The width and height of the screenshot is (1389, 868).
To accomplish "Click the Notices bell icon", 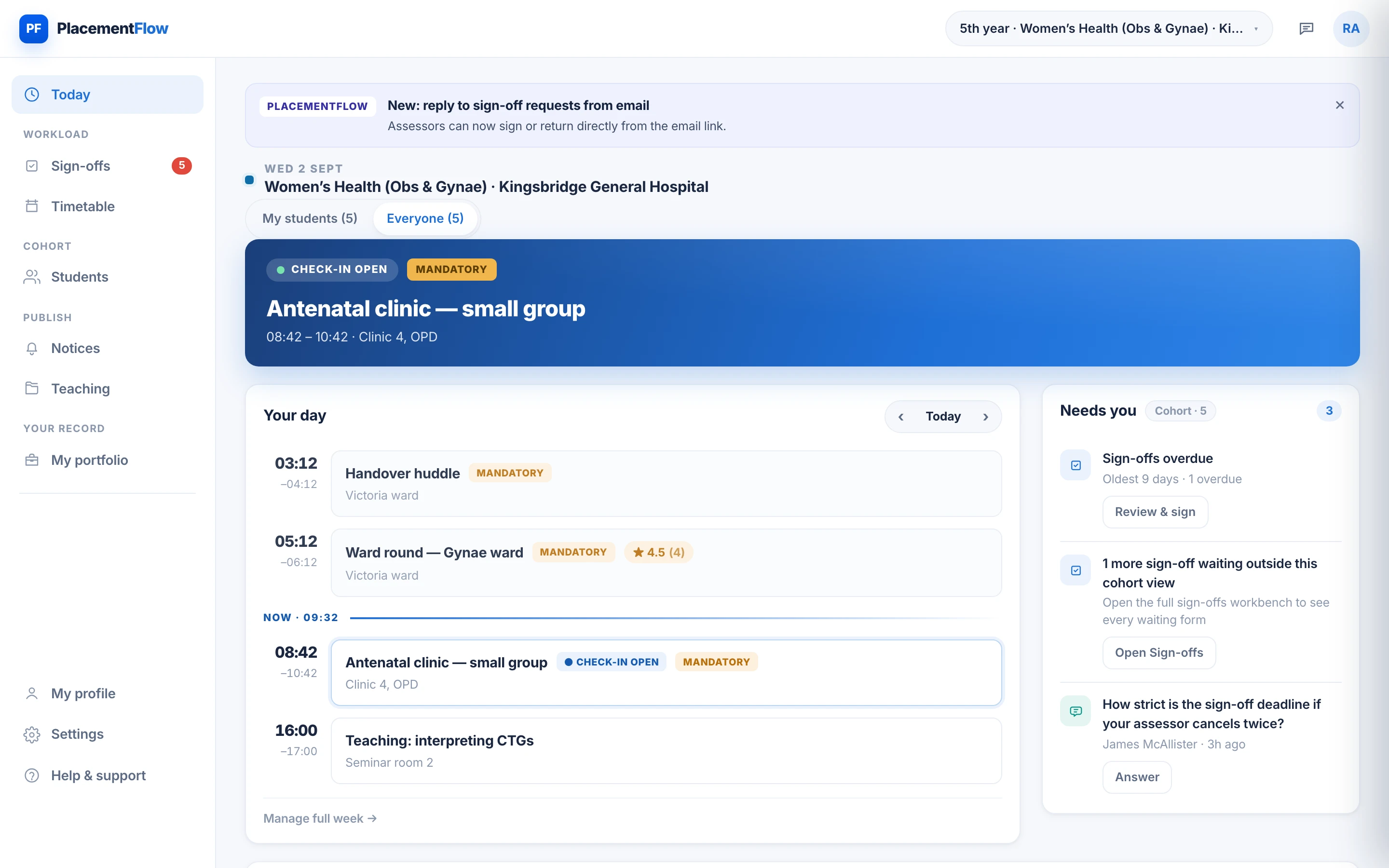I will [32, 349].
